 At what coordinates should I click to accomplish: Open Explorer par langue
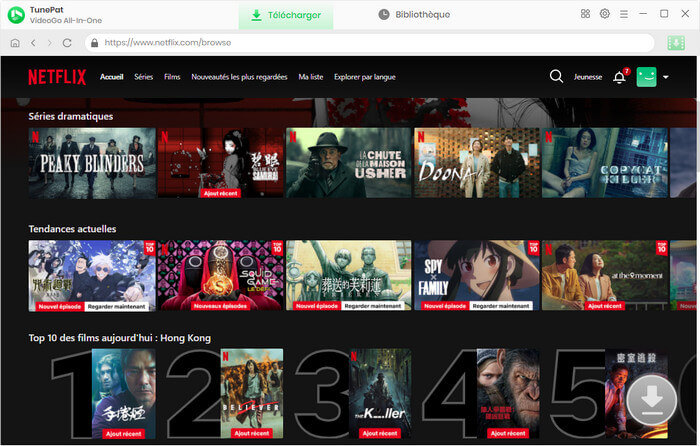(365, 77)
